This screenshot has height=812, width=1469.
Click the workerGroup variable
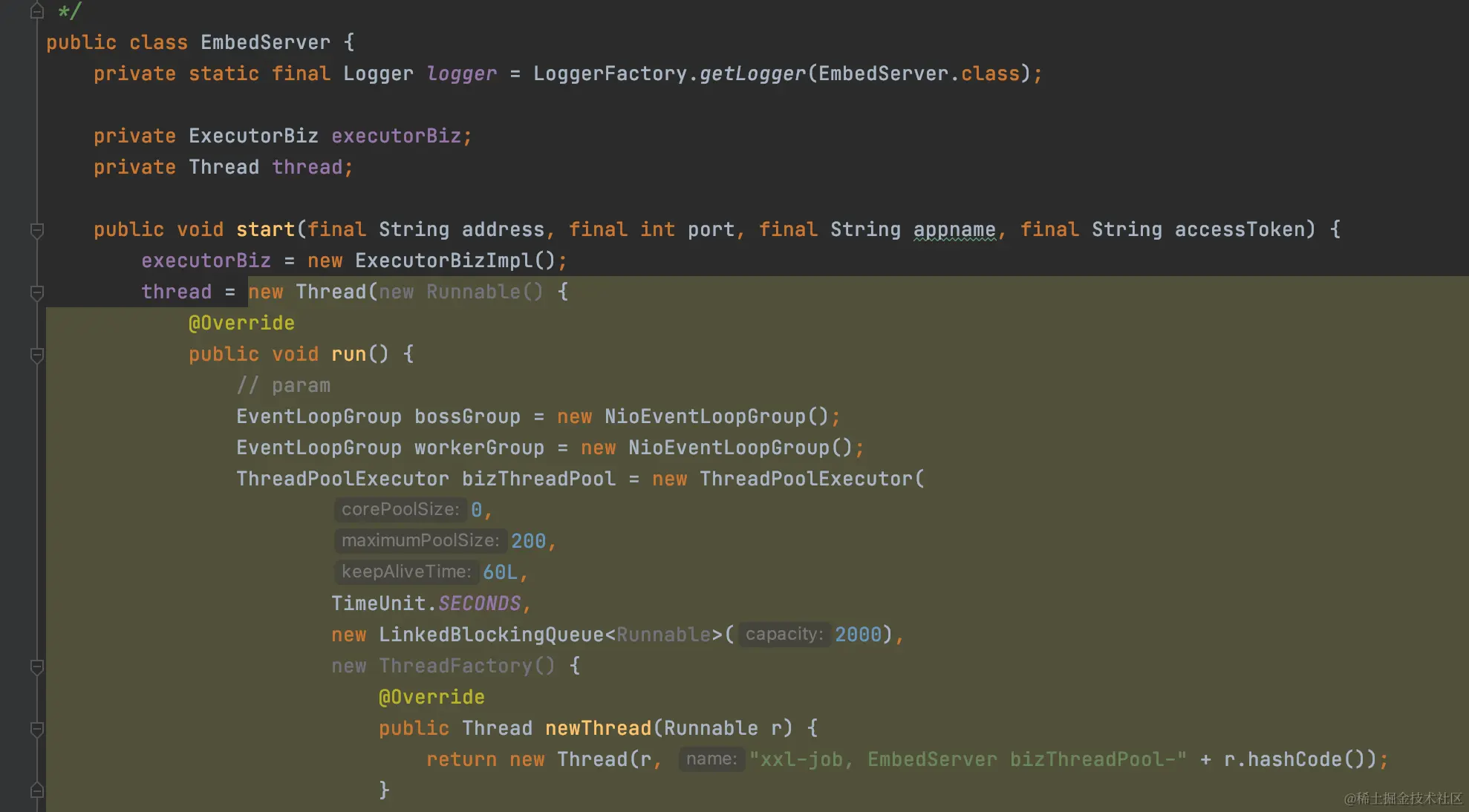tap(479, 448)
